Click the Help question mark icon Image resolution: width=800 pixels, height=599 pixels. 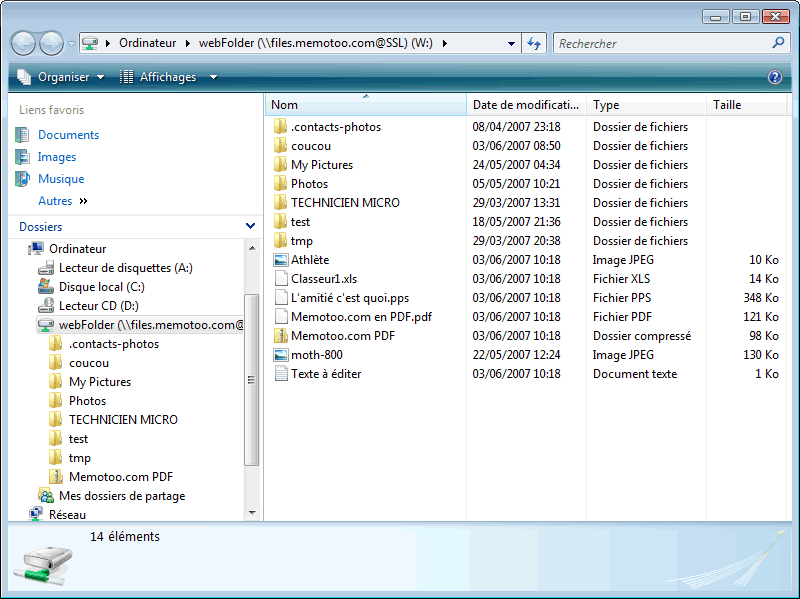tap(774, 77)
